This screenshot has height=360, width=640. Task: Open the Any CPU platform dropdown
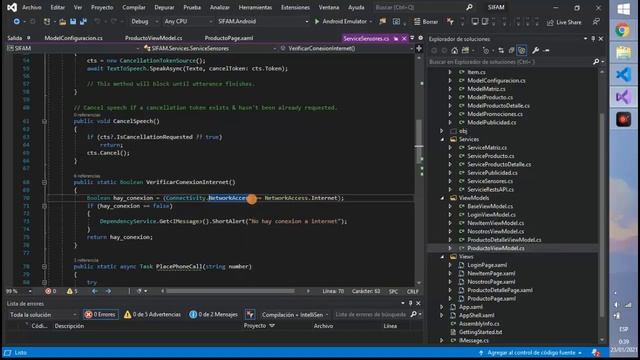pos(188,22)
